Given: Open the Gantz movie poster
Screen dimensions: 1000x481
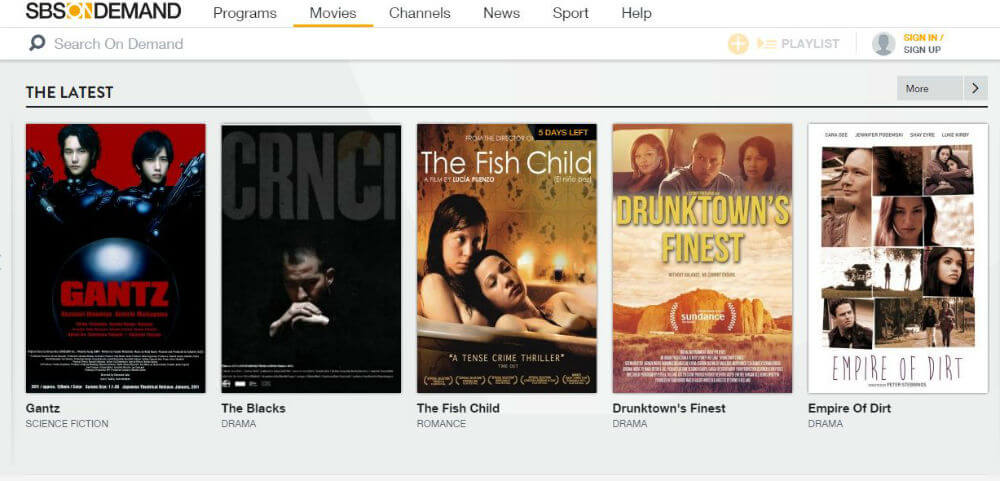Looking at the screenshot, I should point(115,258).
